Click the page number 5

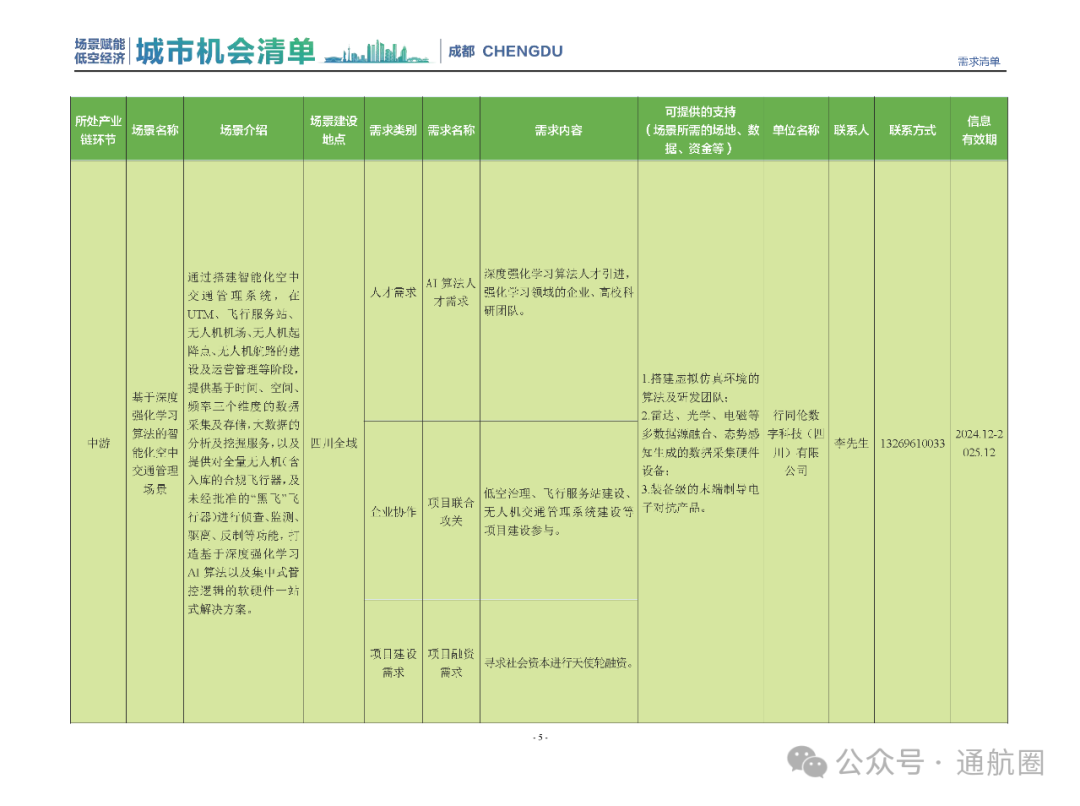(540, 737)
